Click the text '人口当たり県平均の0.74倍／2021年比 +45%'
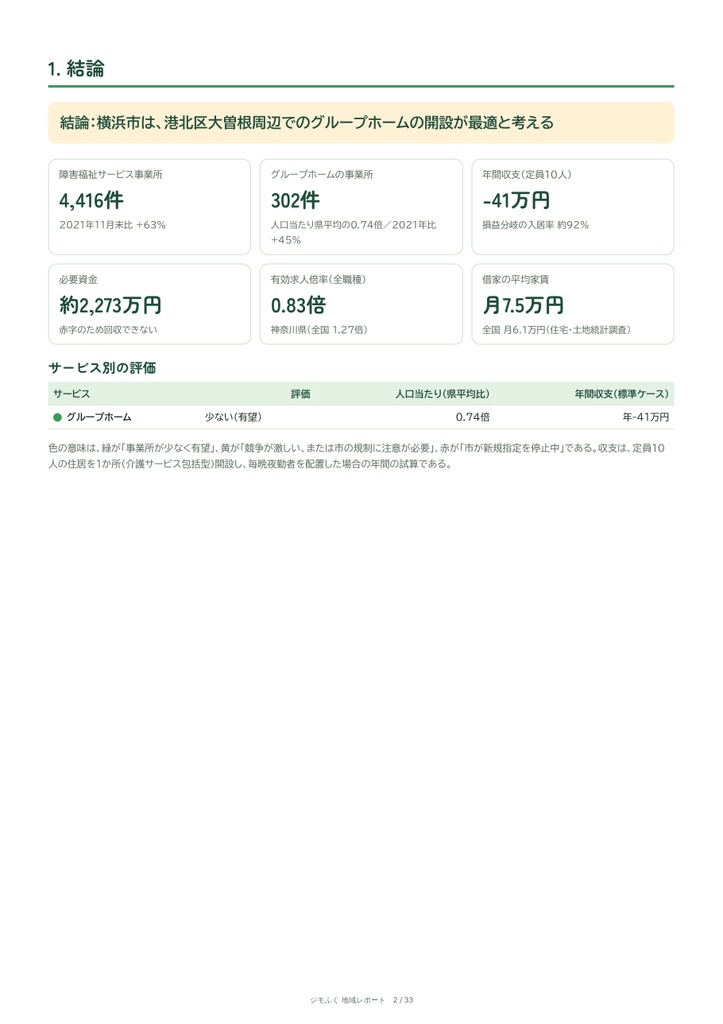Image resolution: width=723 pixels, height=1024 pixels. 353,232
